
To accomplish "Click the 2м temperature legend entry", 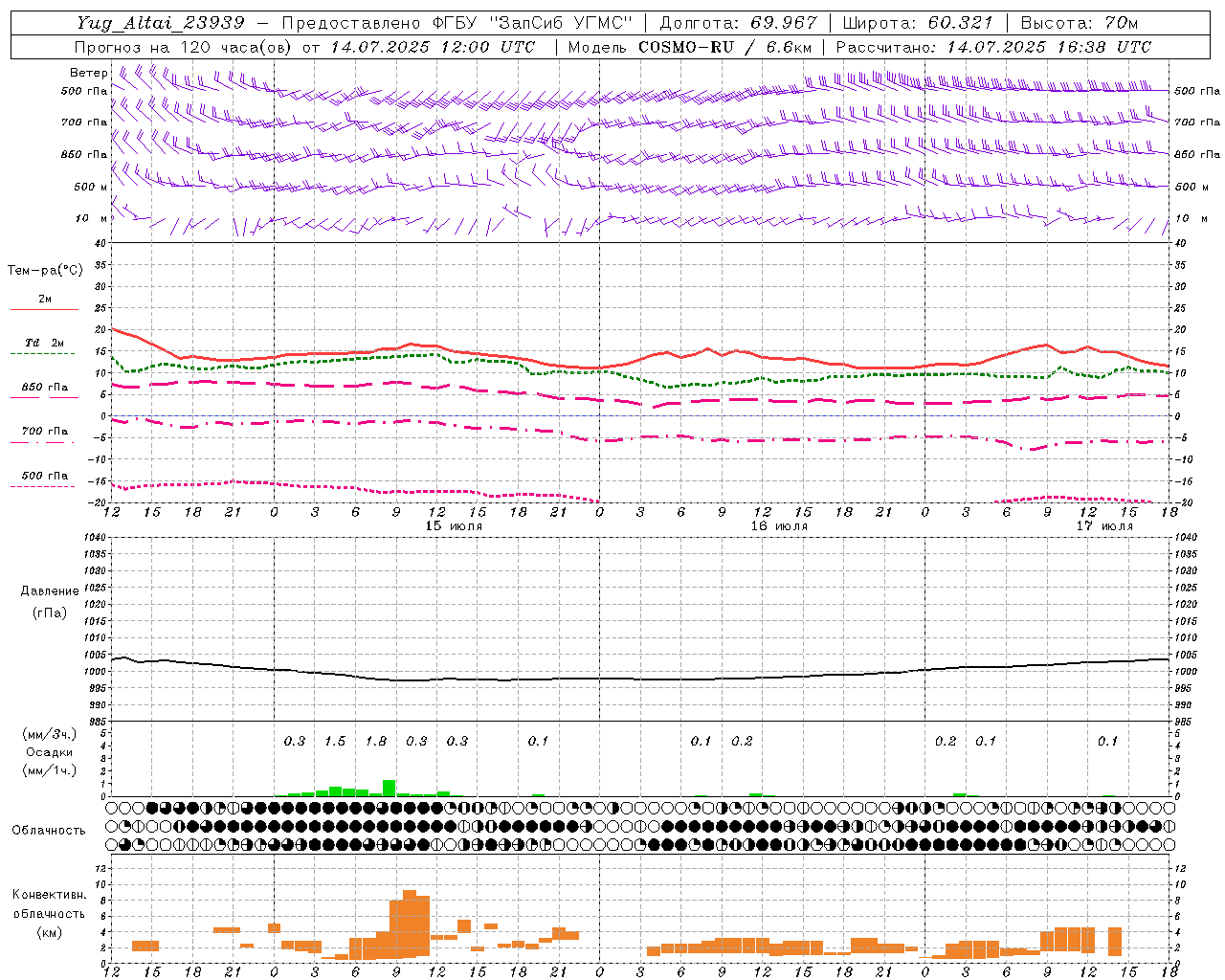I will pyautogui.click(x=44, y=300).
